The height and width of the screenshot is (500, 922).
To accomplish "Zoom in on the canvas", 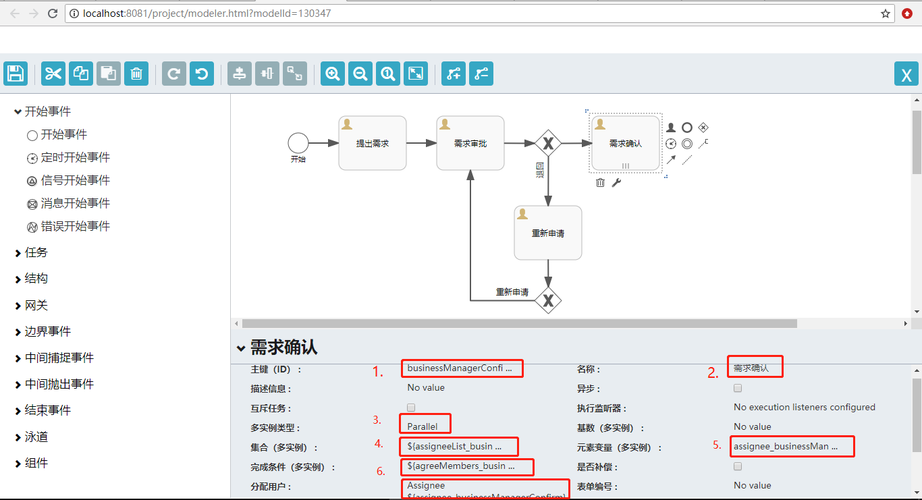I will click(x=332, y=74).
